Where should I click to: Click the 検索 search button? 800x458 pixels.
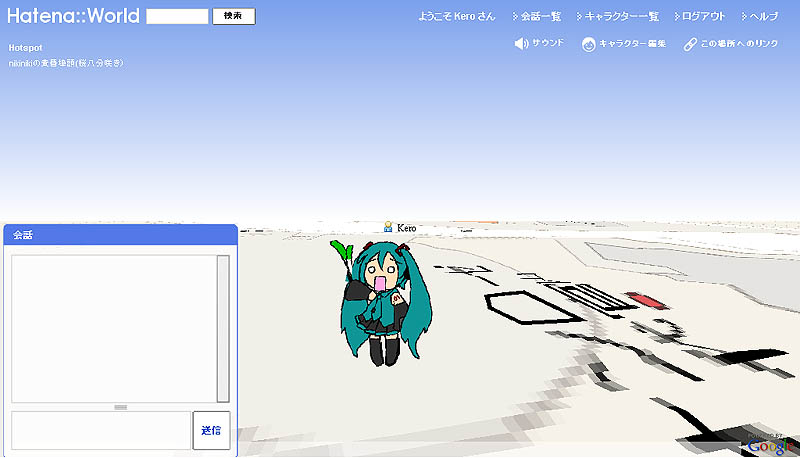tap(234, 16)
